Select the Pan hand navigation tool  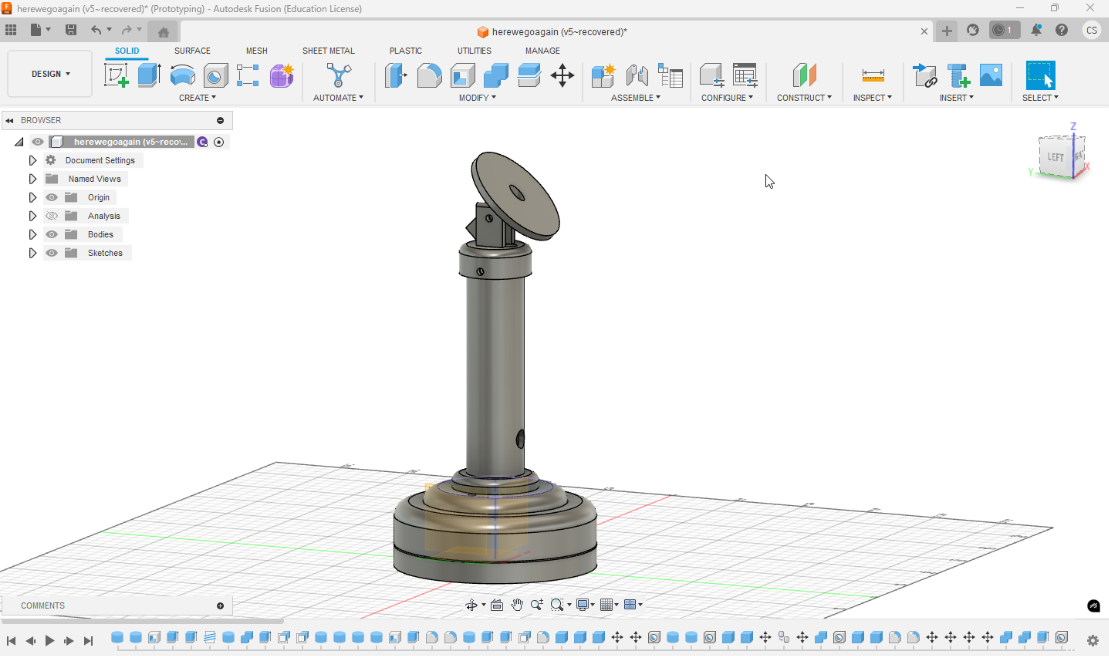click(x=517, y=604)
